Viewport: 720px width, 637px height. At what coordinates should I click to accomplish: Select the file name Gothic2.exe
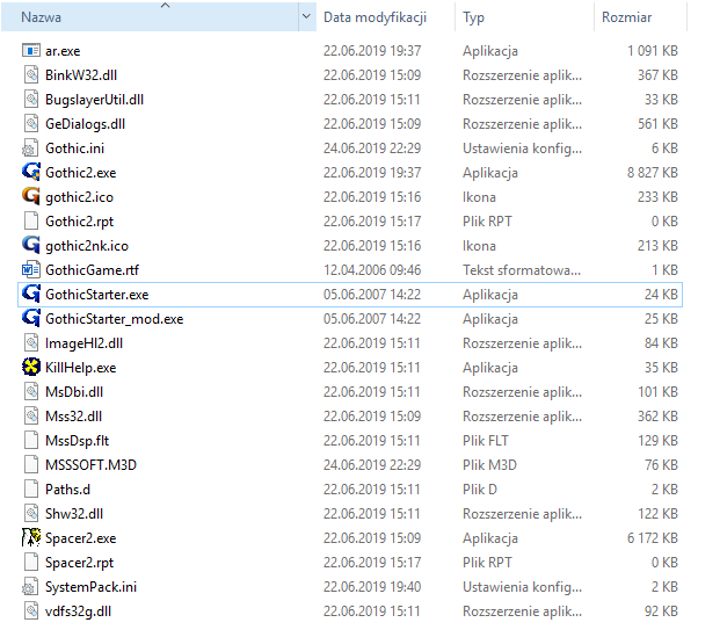pyautogui.click(x=81, y=173)
